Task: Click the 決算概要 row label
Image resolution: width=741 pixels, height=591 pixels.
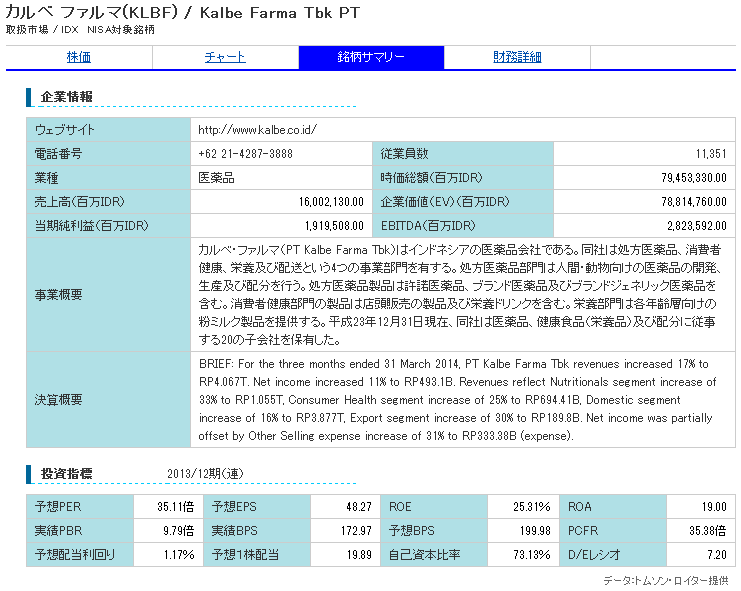Action: click(108, 400)
